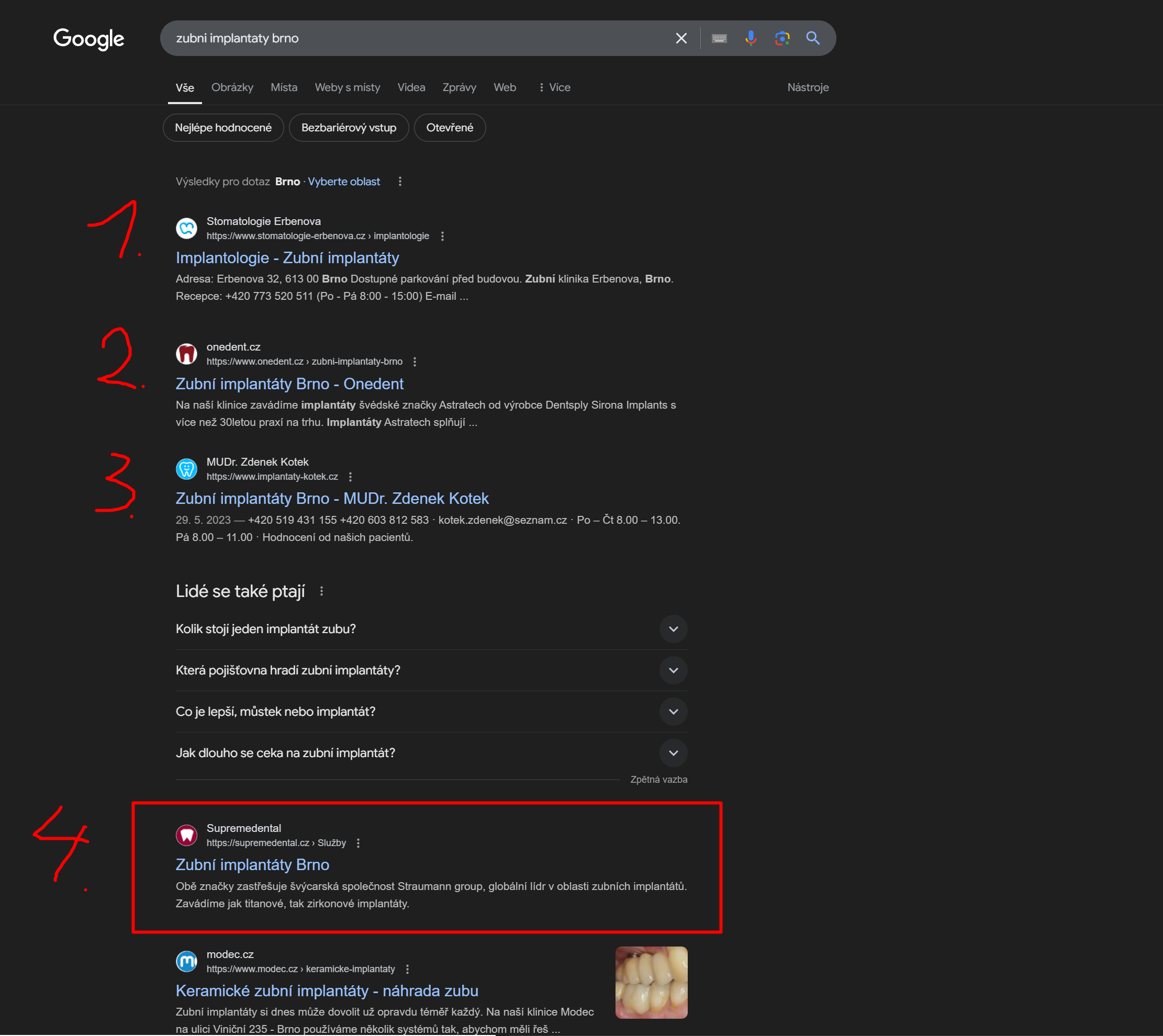Open Zubní implantáty Brno - Onedent result
Screen dimensions: 1163x1036
pyautogui.click(x=289, y=384)
